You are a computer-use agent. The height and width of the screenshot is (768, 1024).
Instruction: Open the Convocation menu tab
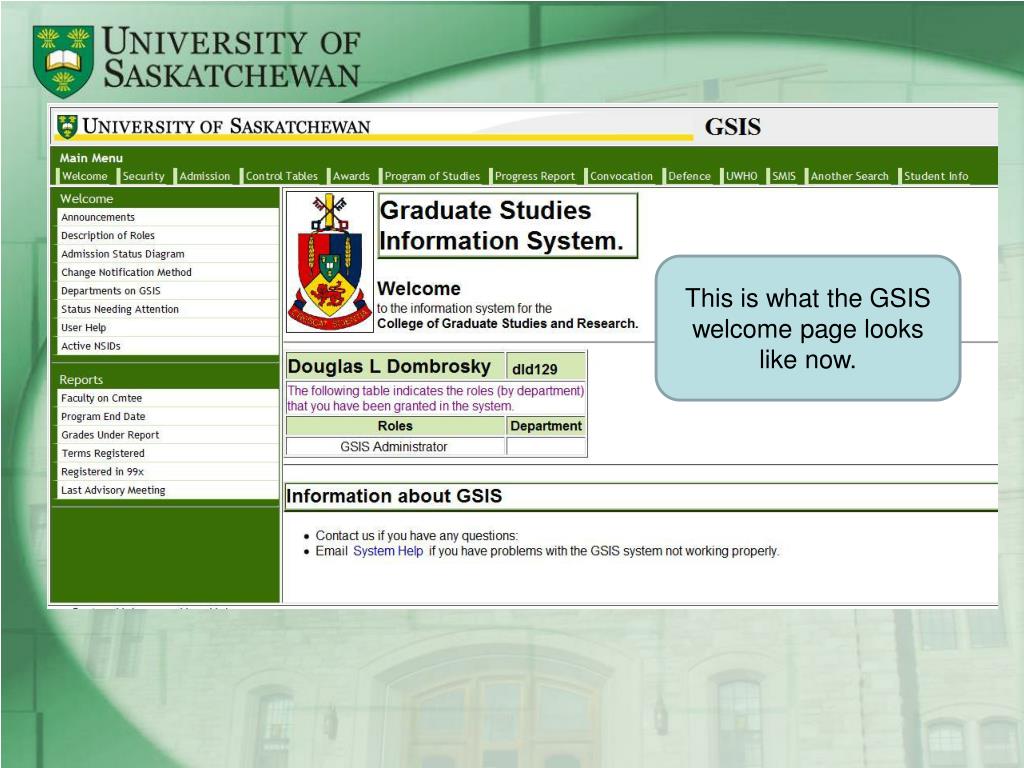(621, 176)
